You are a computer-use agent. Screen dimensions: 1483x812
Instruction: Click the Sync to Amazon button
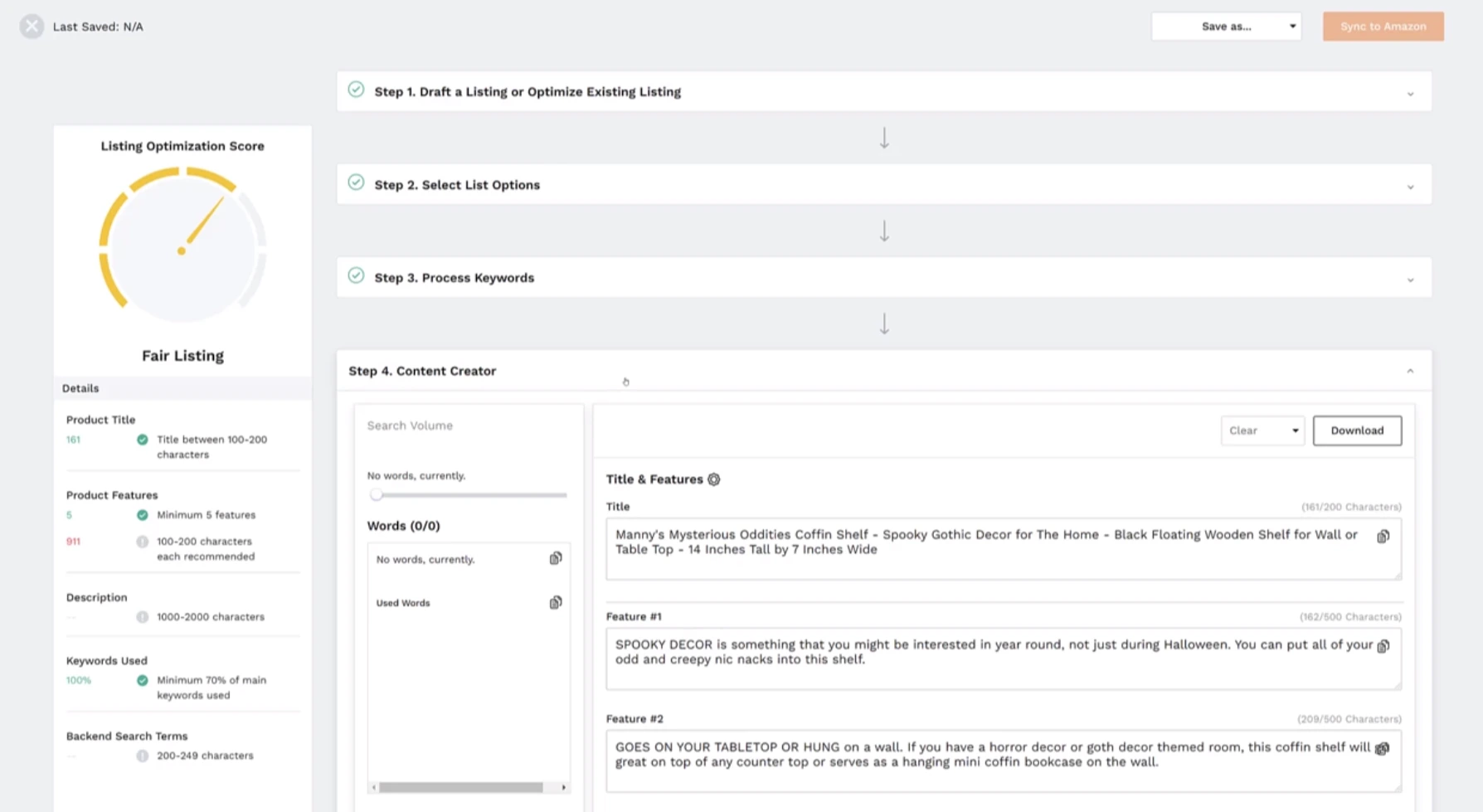pyautogui.click(x=1383, y=27)
